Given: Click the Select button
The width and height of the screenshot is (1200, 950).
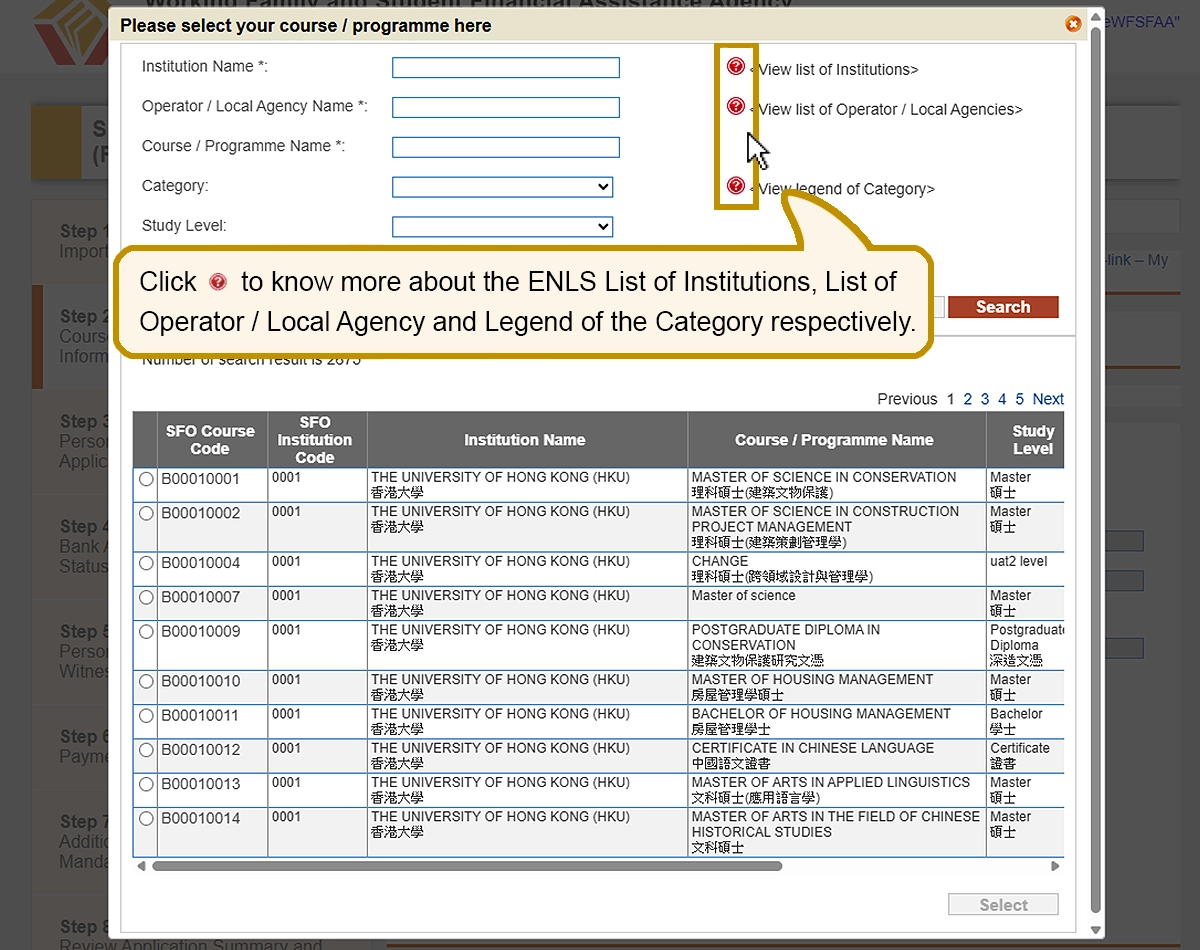Looking at the screenshot, I should pyautogui.click(x=1003, y=905).
